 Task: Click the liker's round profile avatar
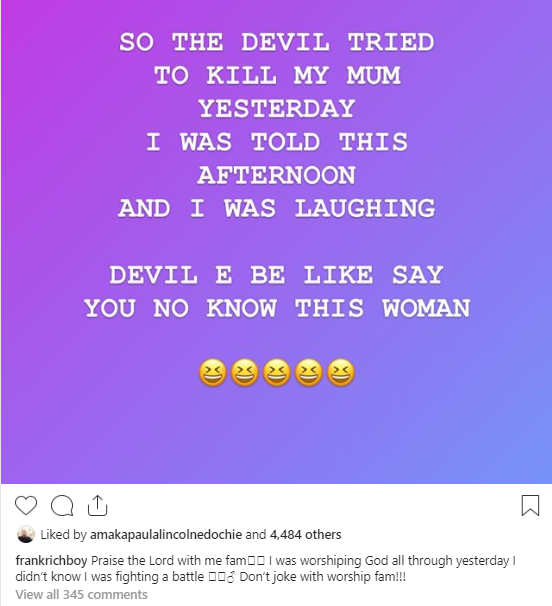tap(26, 534)
